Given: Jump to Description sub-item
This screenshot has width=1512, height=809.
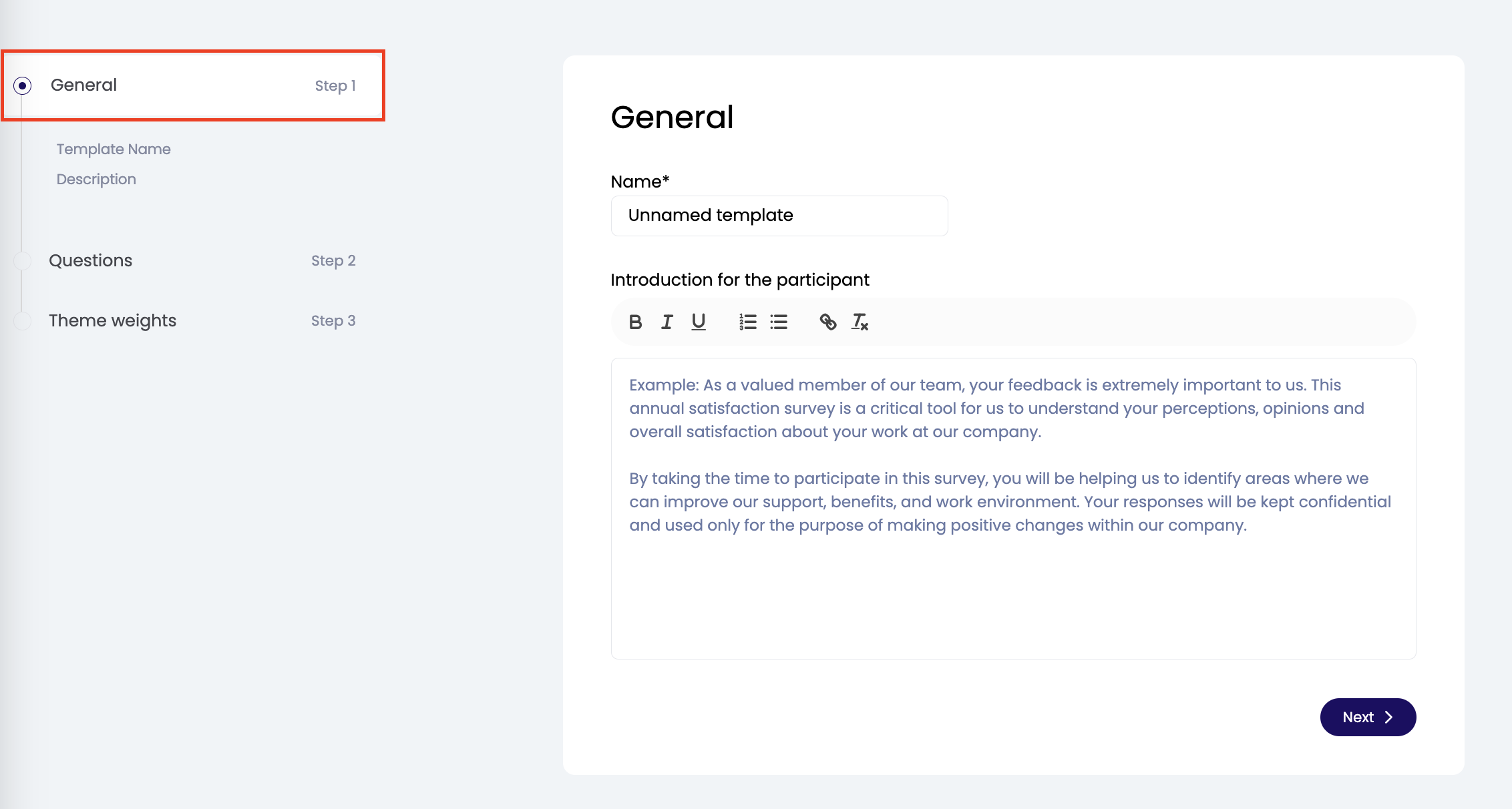Looking at the screenshot, I should click(x=96, y=180).
